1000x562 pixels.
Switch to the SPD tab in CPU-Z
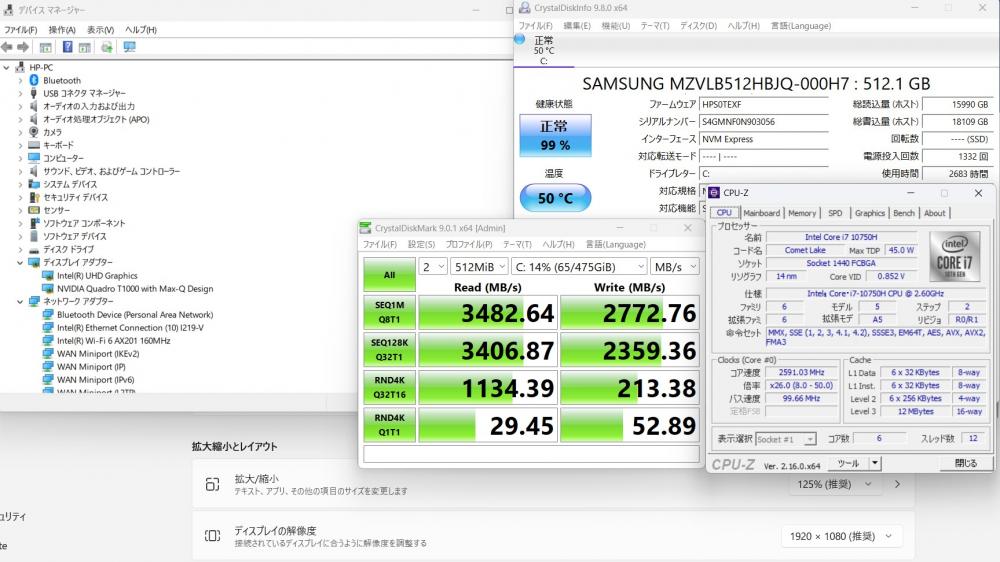[835, 213]
